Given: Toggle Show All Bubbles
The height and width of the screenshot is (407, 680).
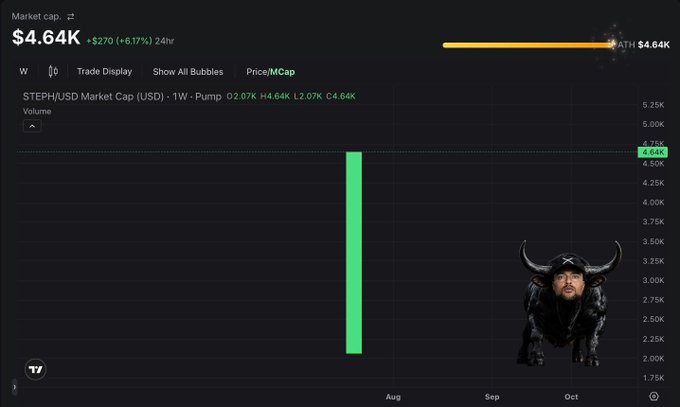Looking at the screenshot, I should pos(188,72).
